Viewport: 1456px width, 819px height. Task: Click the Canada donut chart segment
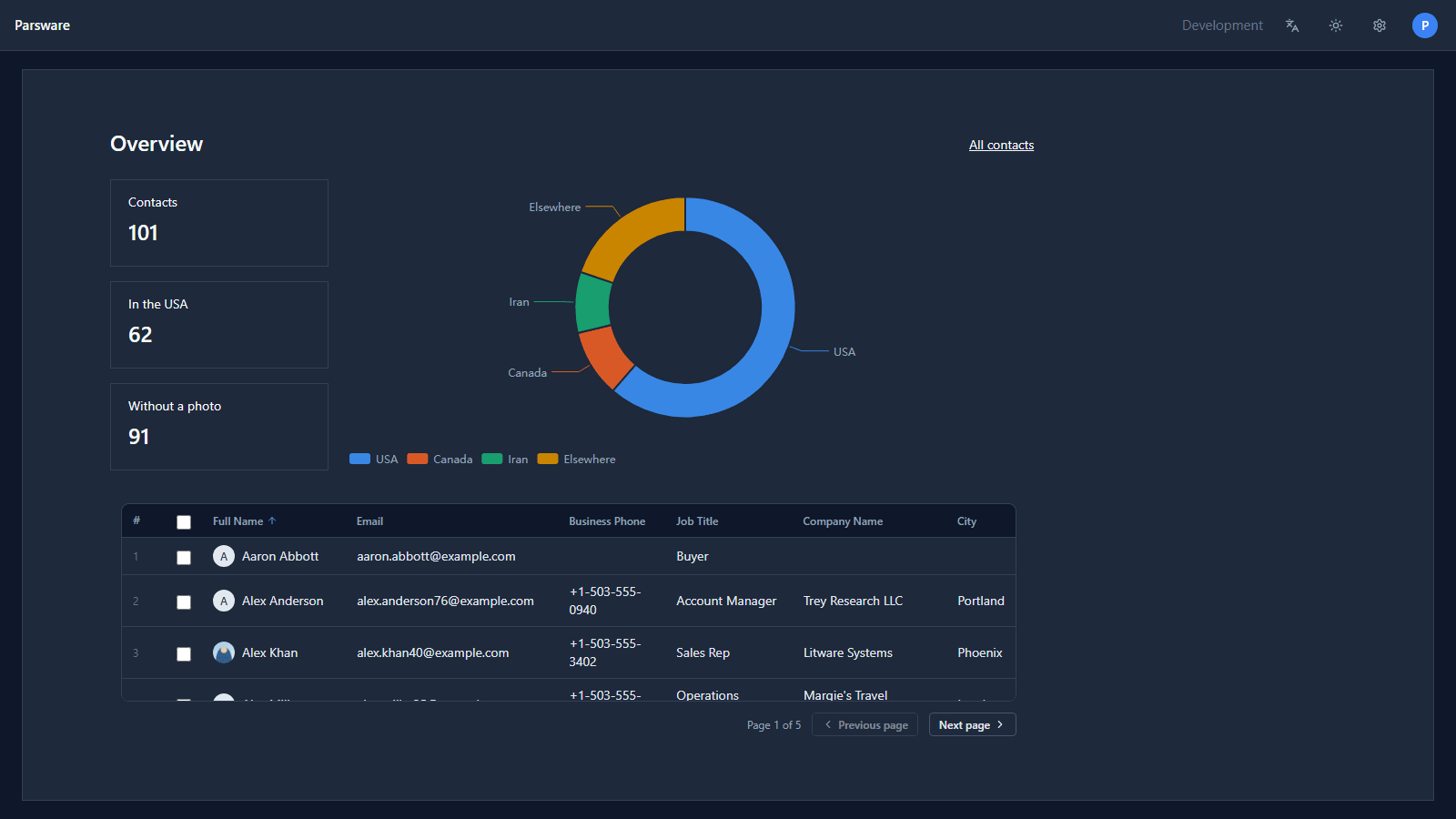tap(607, 357)
